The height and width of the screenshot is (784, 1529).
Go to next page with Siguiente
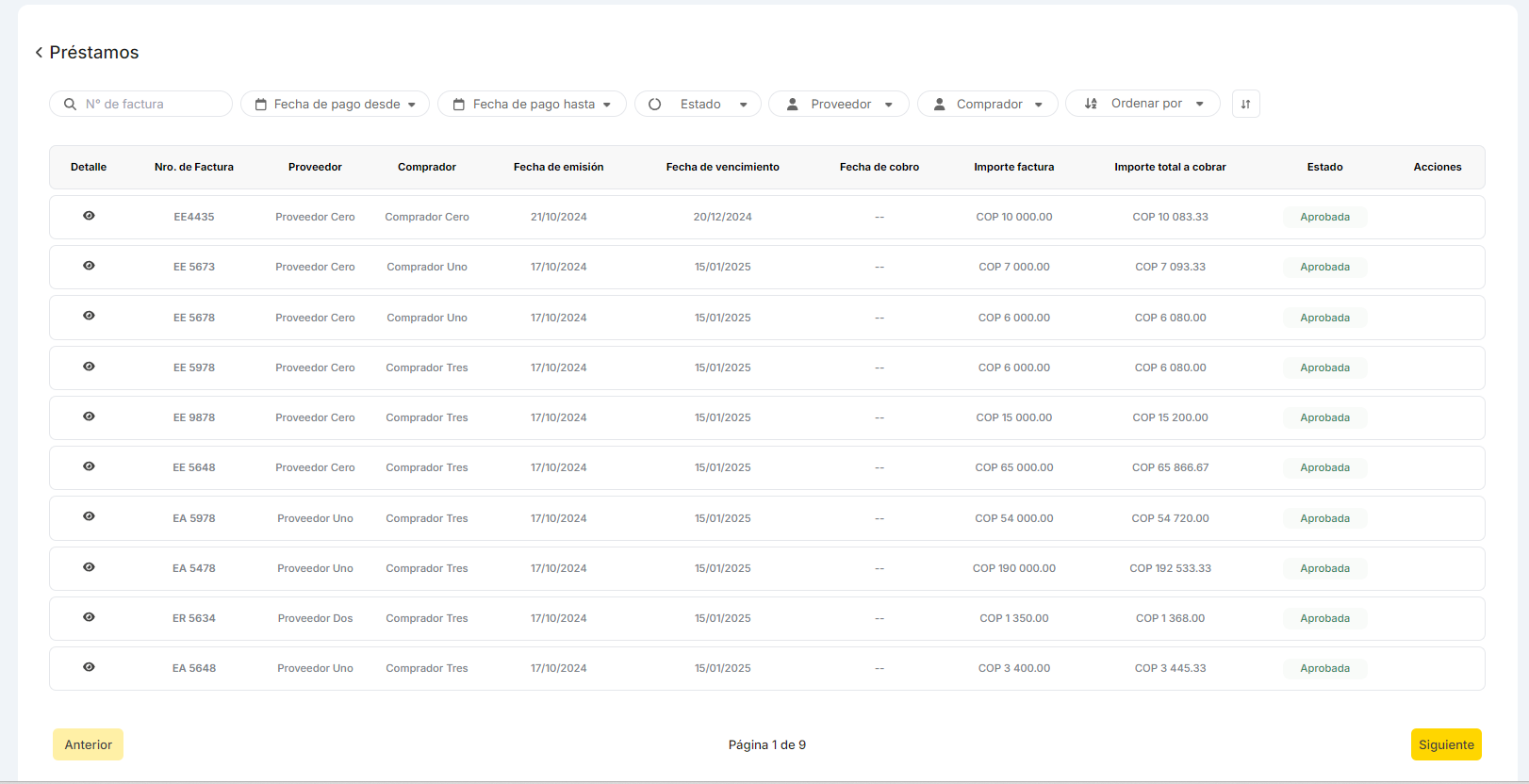1445,744
